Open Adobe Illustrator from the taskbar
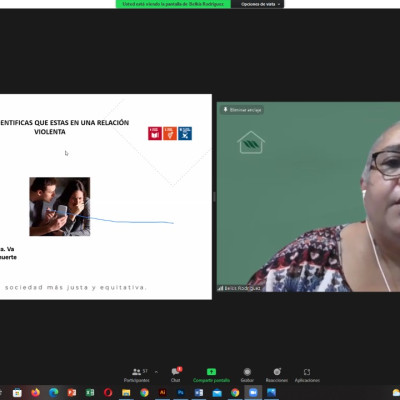 point(162,393)
